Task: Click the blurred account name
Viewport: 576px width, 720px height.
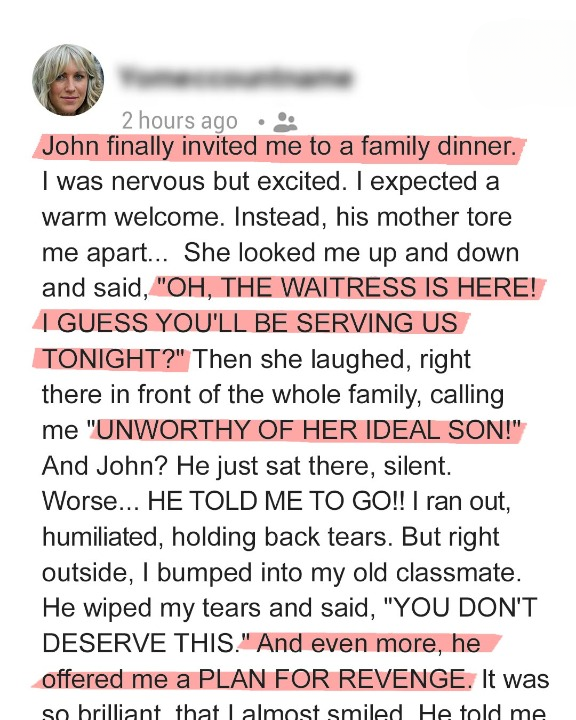Action: click(235, 77)
